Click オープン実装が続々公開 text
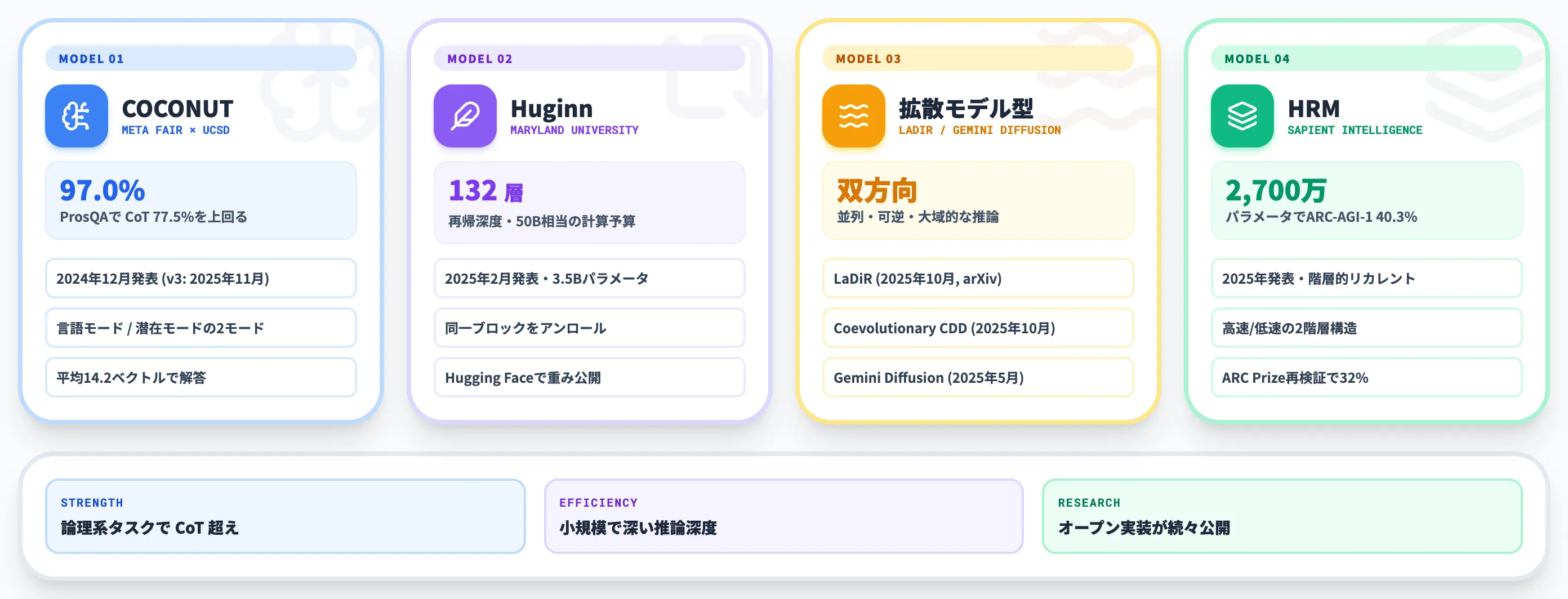Viewport: 1568px width, 599px height. point(1144,528)
